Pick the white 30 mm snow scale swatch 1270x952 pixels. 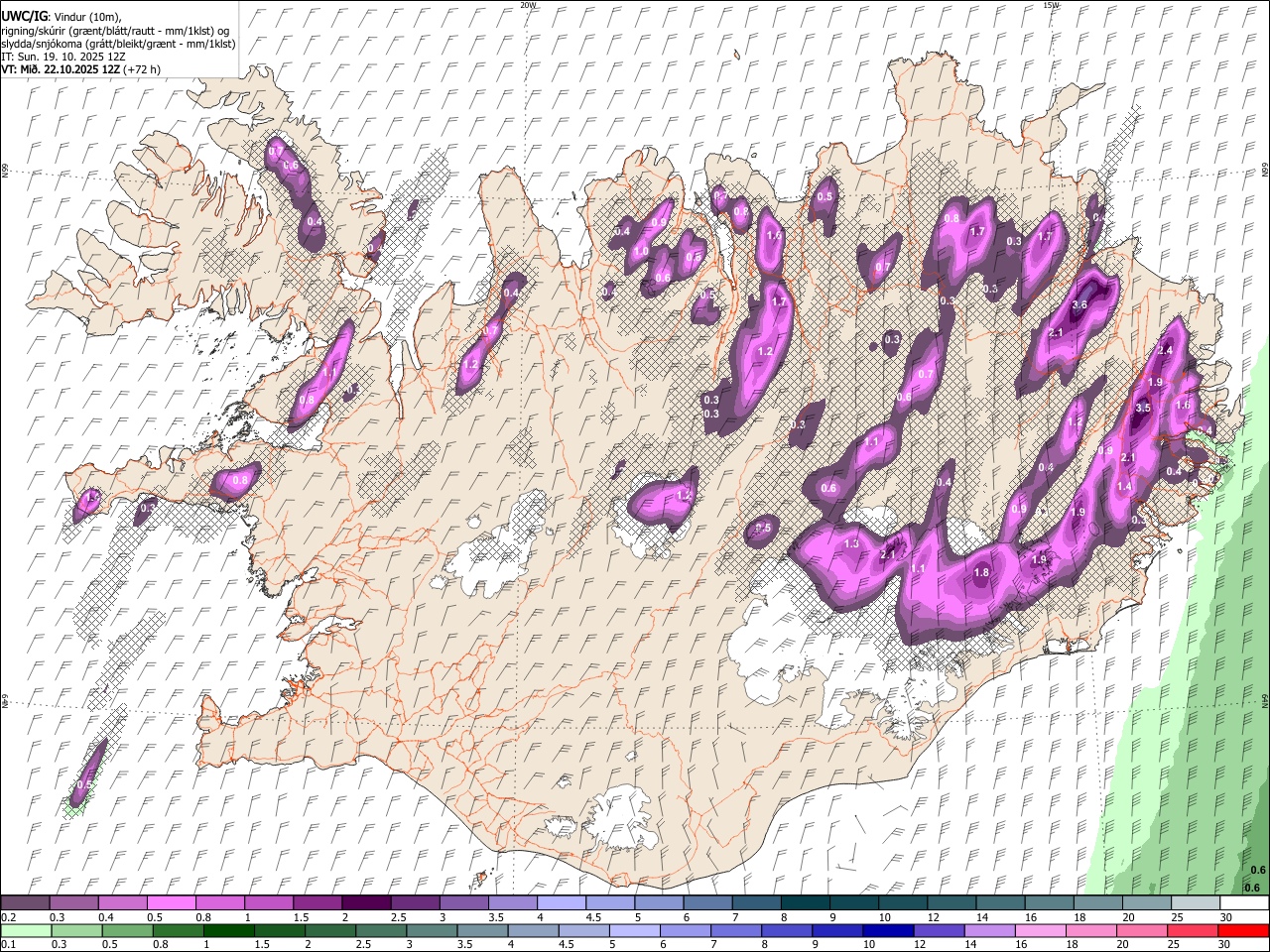pos(1245,902)
